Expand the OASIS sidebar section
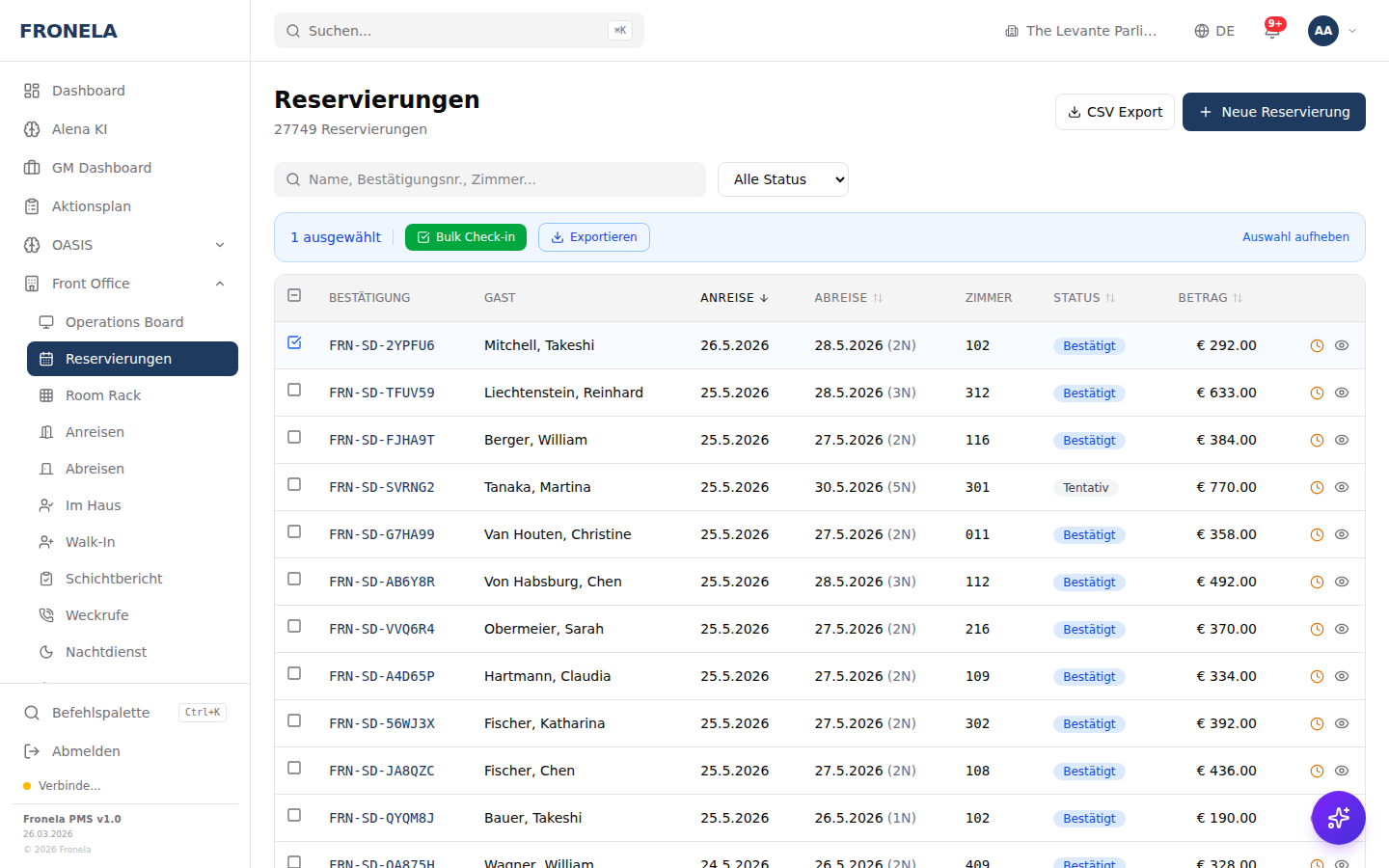The width and height of the screenshot is (1389, 868). click(220, 245)
